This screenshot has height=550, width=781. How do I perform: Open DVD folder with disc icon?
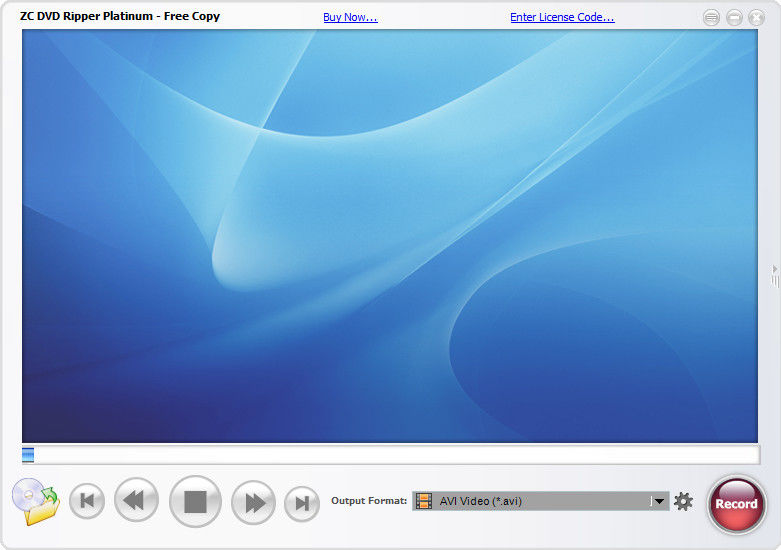click(36, 502)
